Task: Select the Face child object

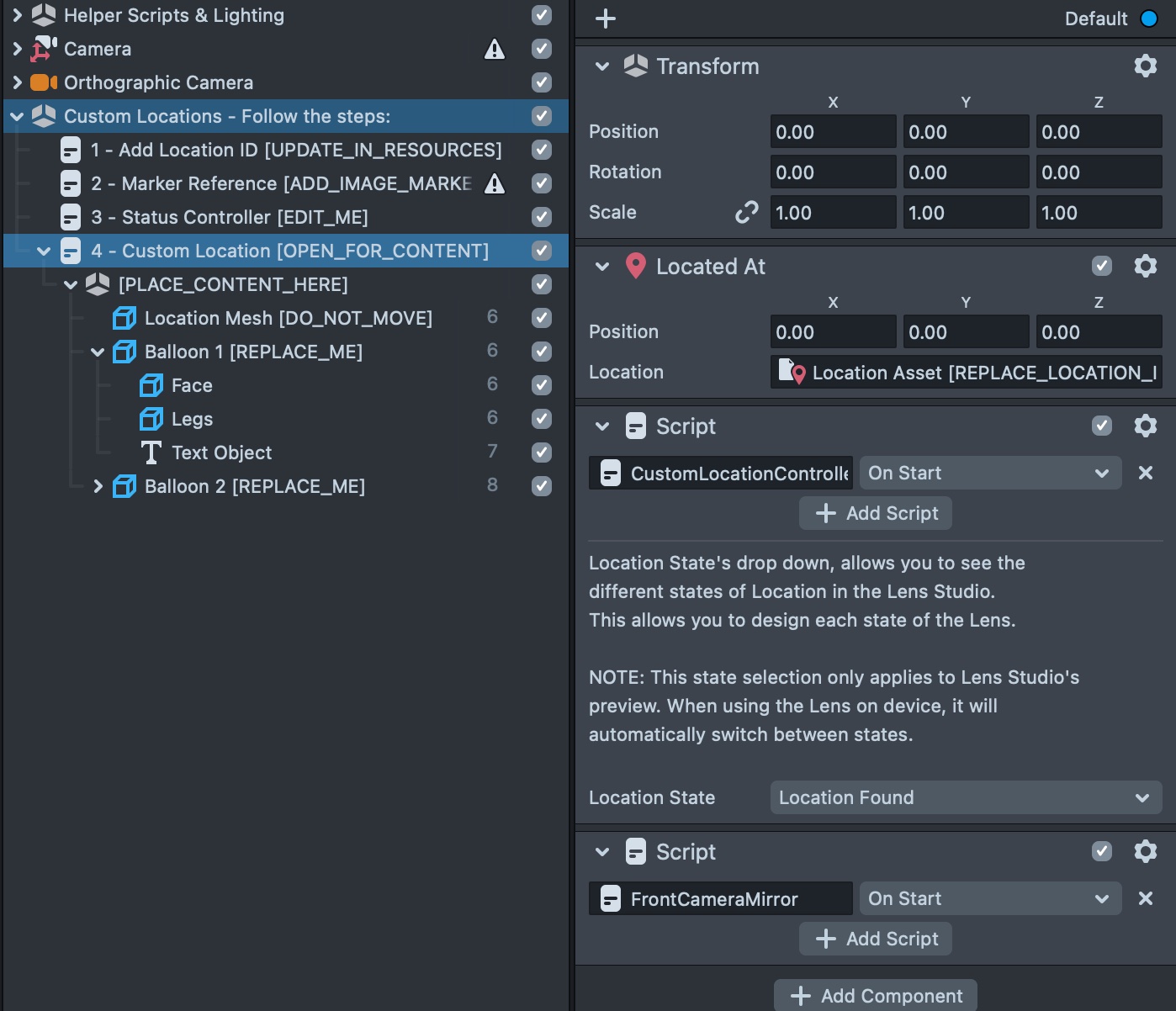Action: (192, 385)
